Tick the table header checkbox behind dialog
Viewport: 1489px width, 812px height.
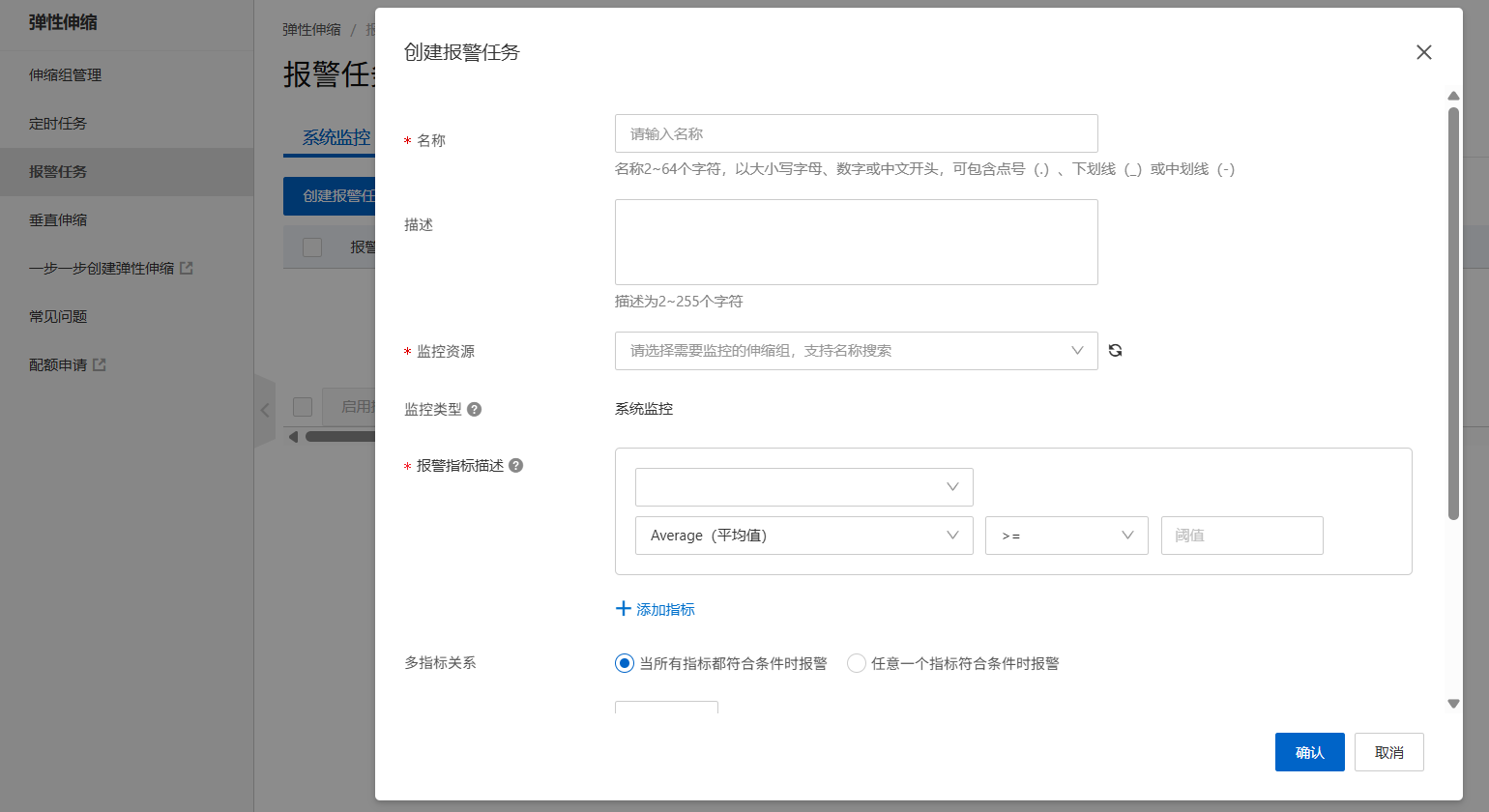(x=312, y=247)
